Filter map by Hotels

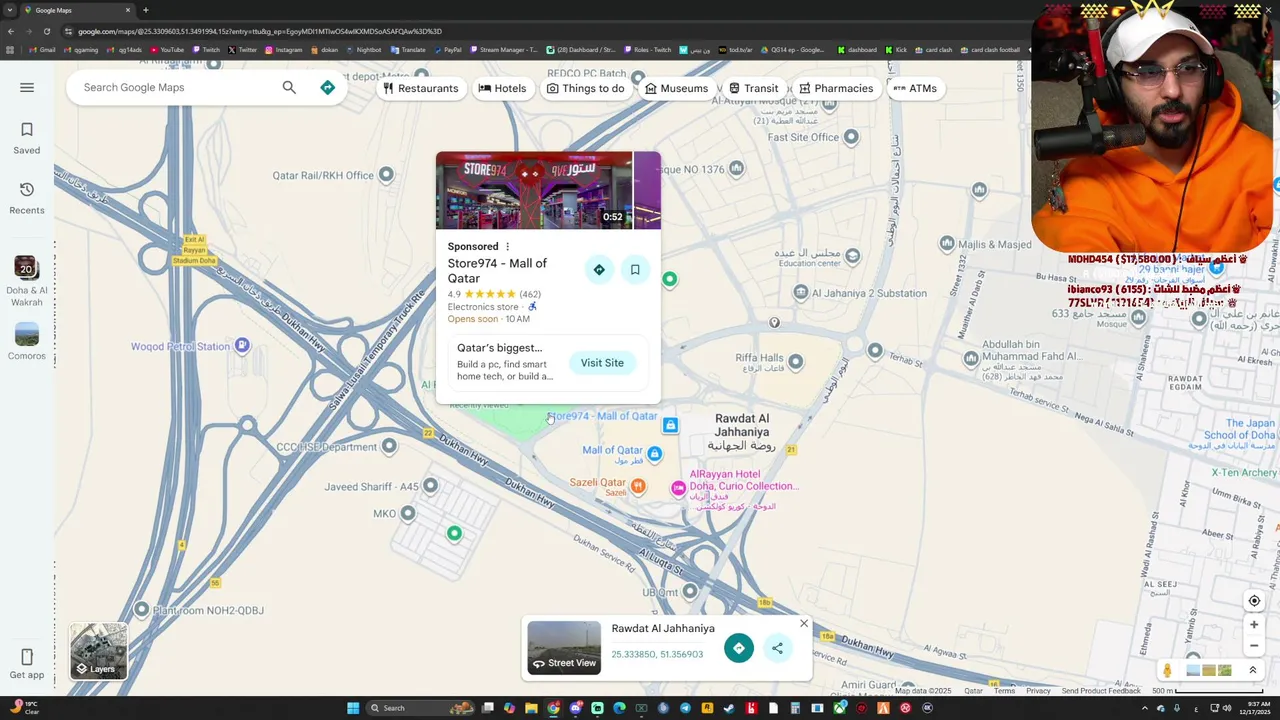coord(502,88)
